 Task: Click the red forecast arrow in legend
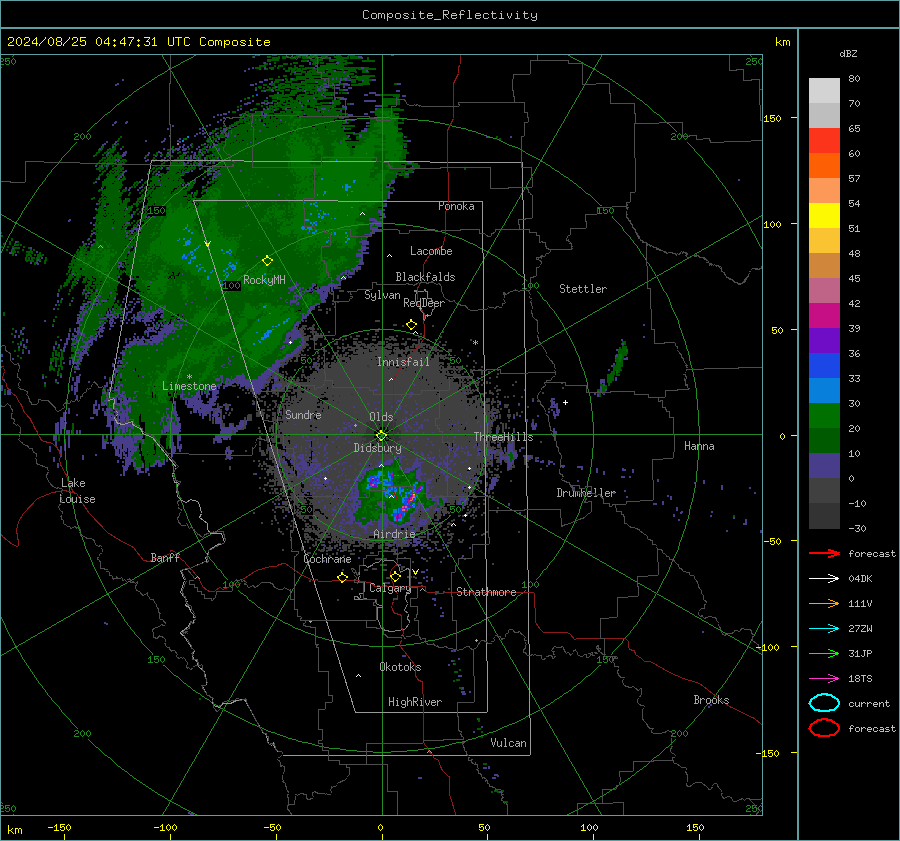tap(824, 553)
